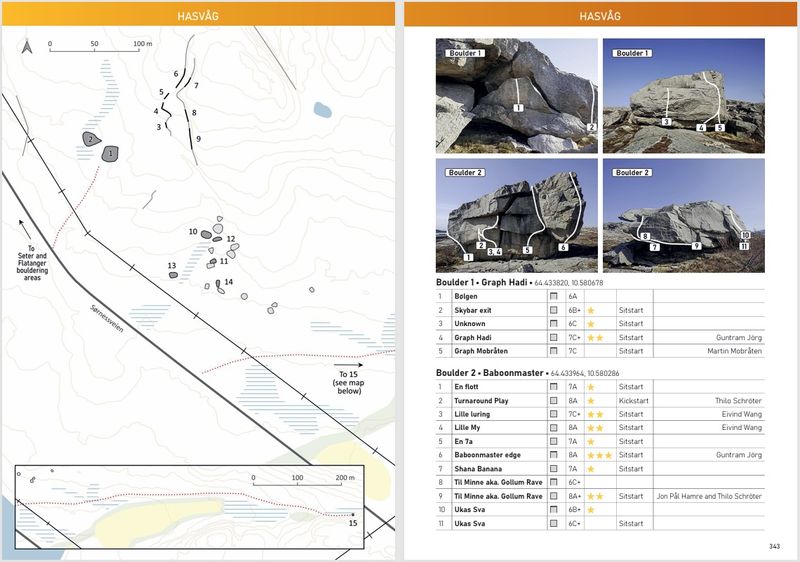Open Boulder 2 photo with routes 1 to 6
Screen dimensions: 800x562
pos(516,215)
